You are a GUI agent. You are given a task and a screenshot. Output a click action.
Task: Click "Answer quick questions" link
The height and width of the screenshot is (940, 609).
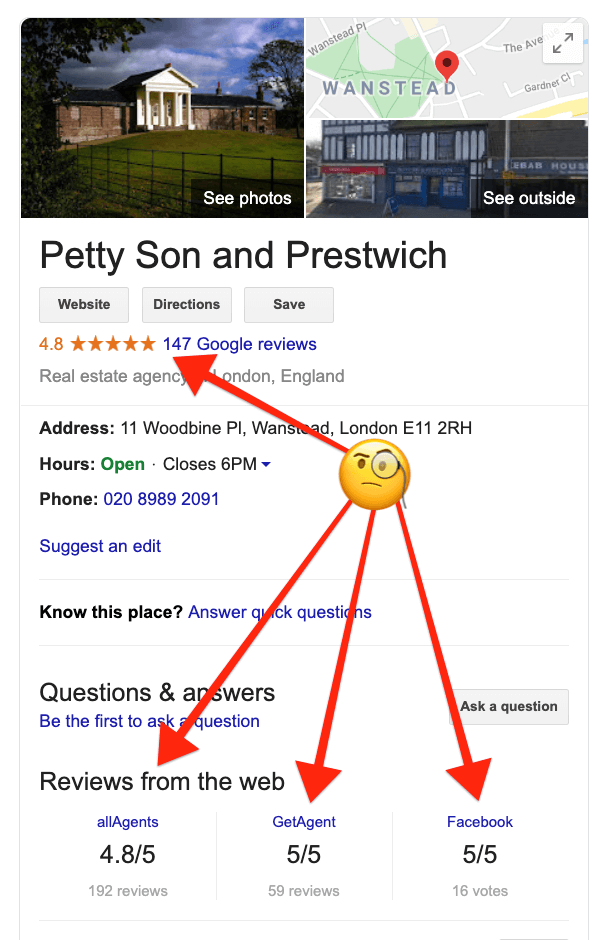point(279,612)
